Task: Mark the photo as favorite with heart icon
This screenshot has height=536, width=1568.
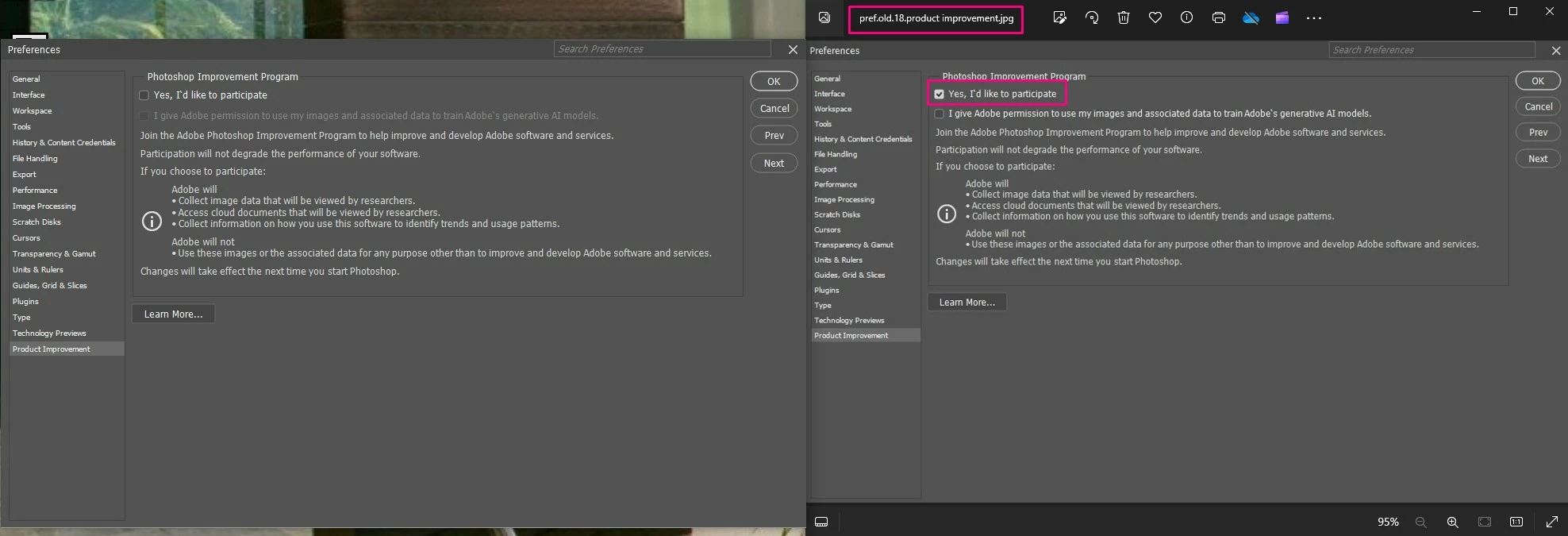Action: (x=1155, y=17)
